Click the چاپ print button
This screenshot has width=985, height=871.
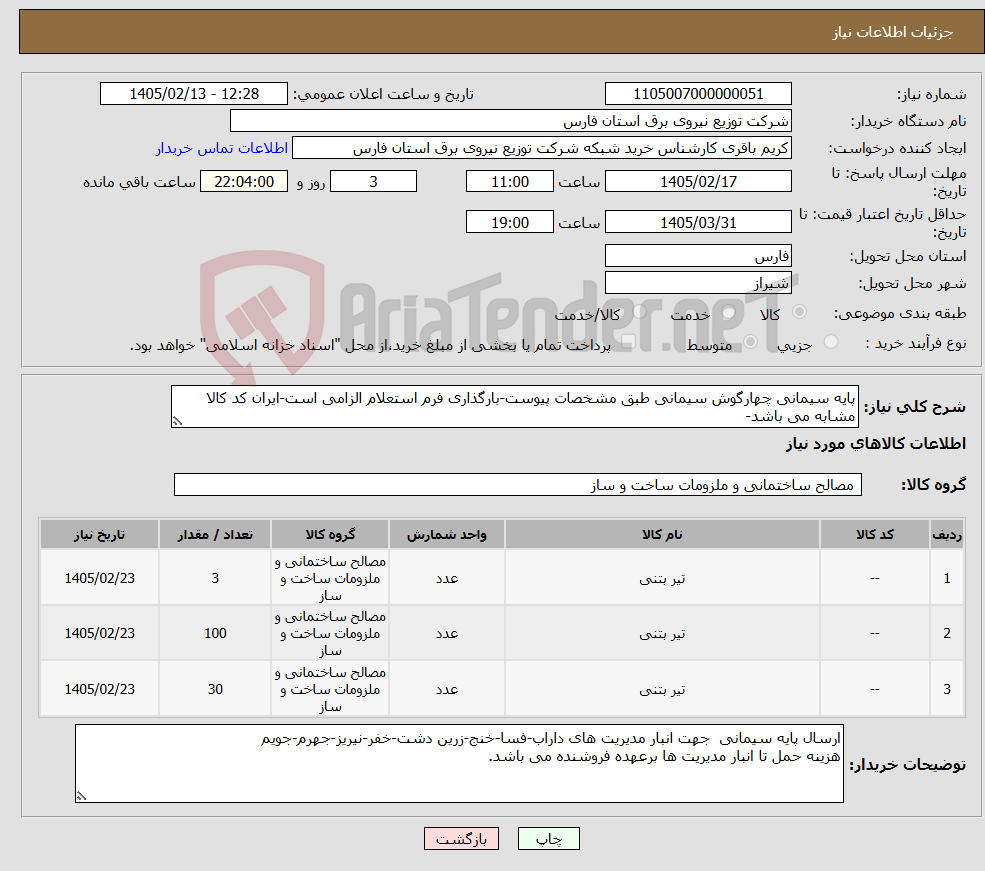548,838
